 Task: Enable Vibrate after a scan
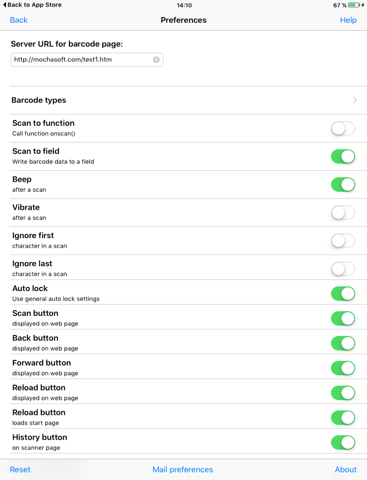(343, 212)
